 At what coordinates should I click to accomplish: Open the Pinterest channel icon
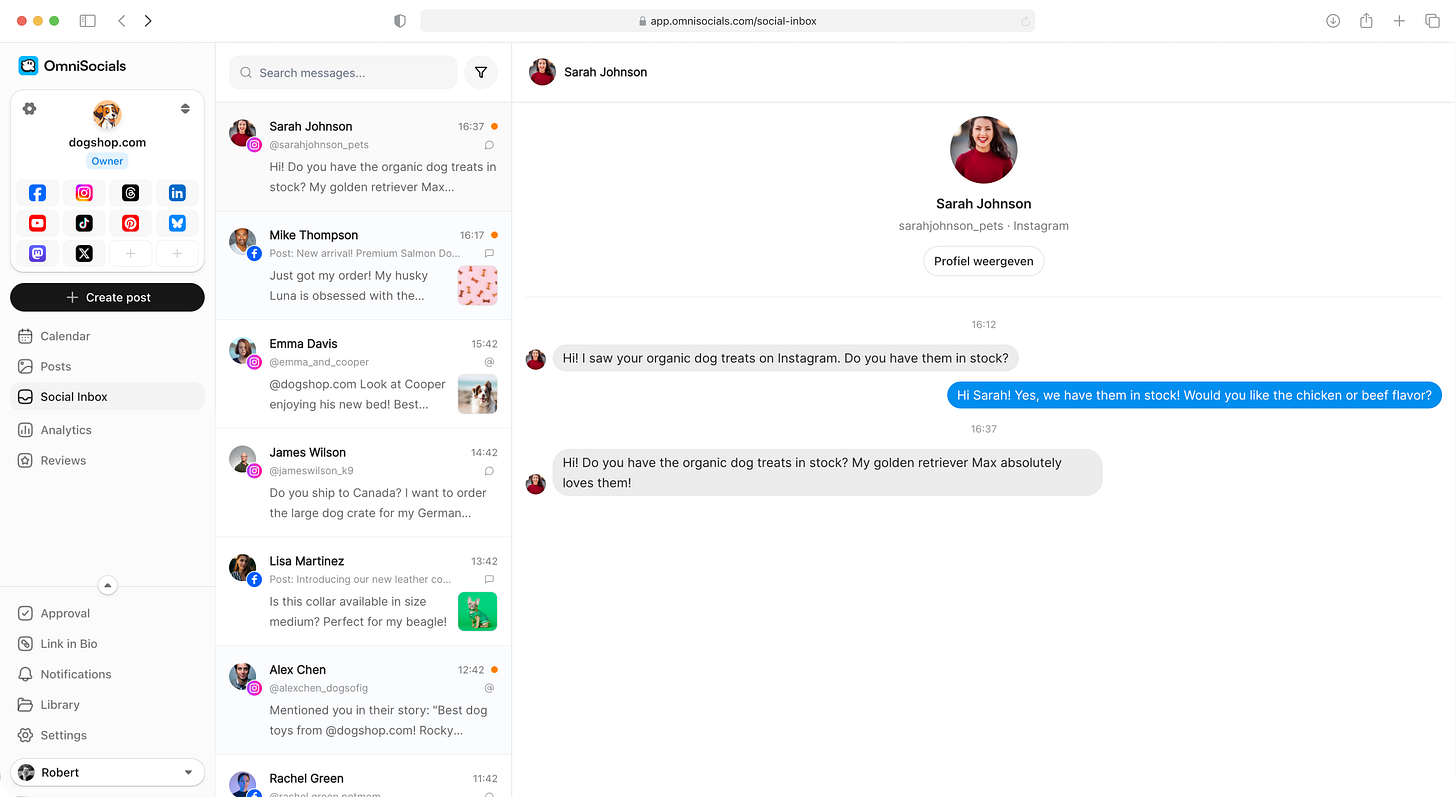pyautogui.click(x=131, y=223)
